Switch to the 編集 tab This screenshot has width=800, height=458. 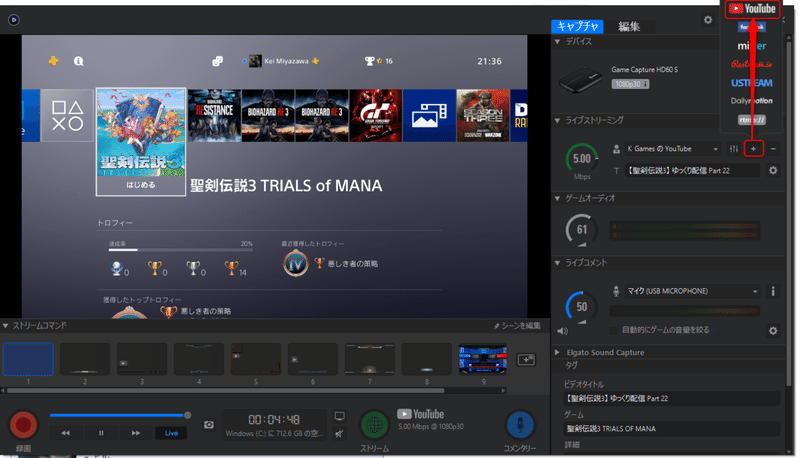[x=629, y=26]
